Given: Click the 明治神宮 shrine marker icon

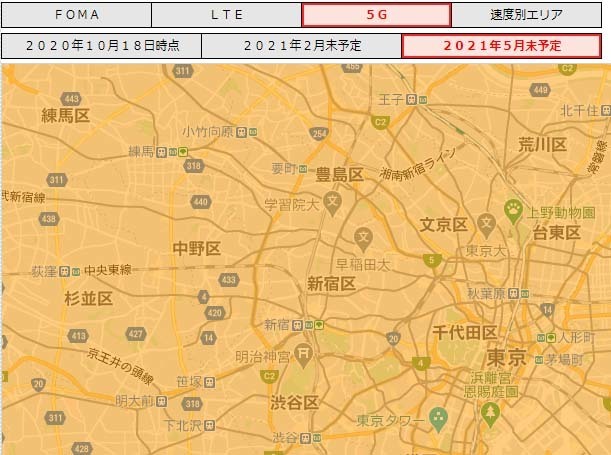Looking at the screenshot, I should (303, 355).
